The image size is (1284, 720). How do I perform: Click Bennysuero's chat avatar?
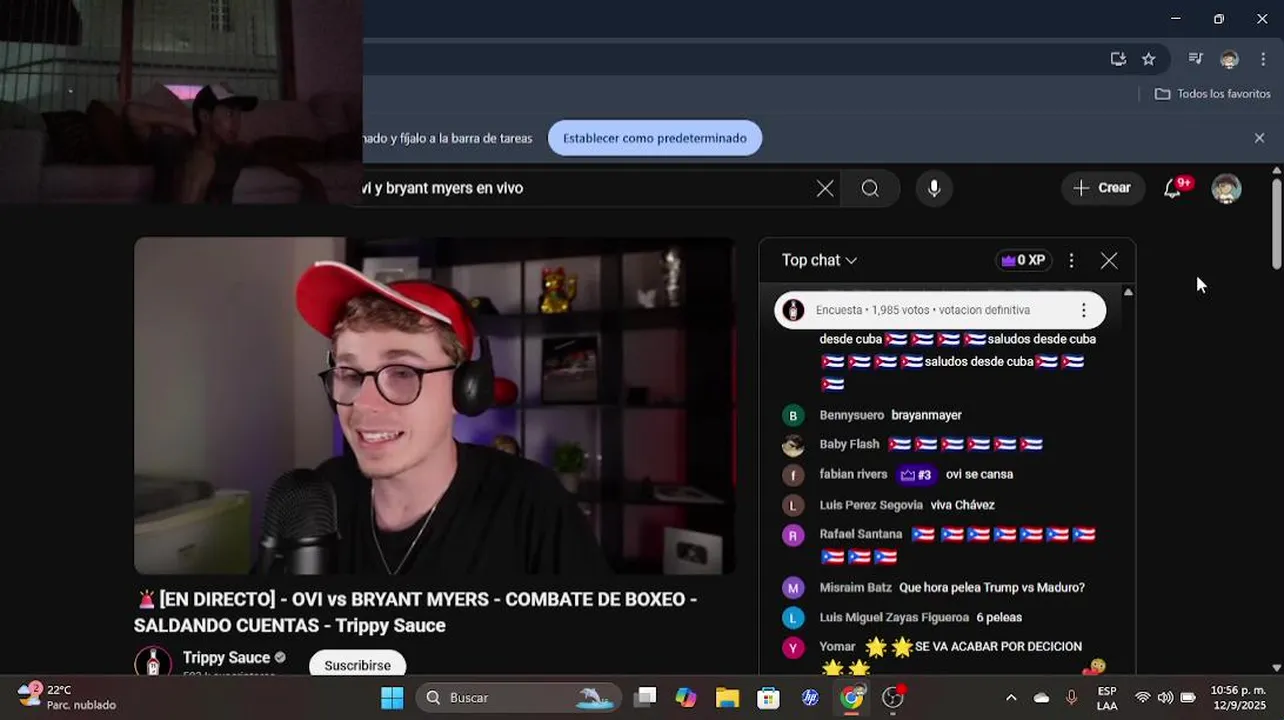[793, 415]
